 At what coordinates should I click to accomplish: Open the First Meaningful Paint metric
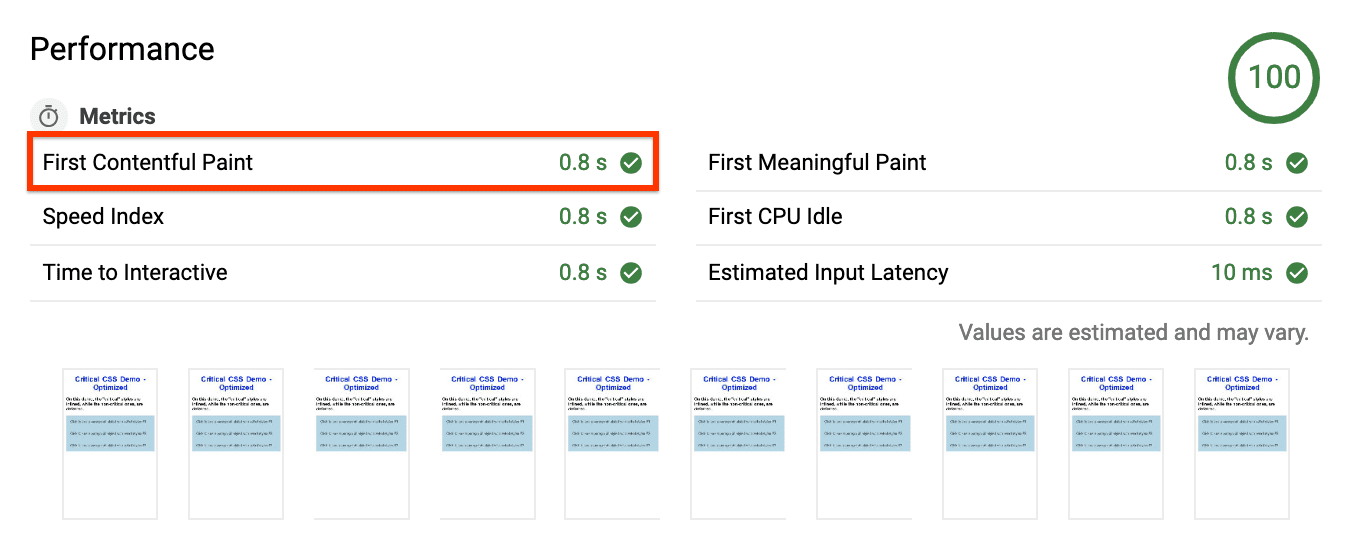[817, 163]
